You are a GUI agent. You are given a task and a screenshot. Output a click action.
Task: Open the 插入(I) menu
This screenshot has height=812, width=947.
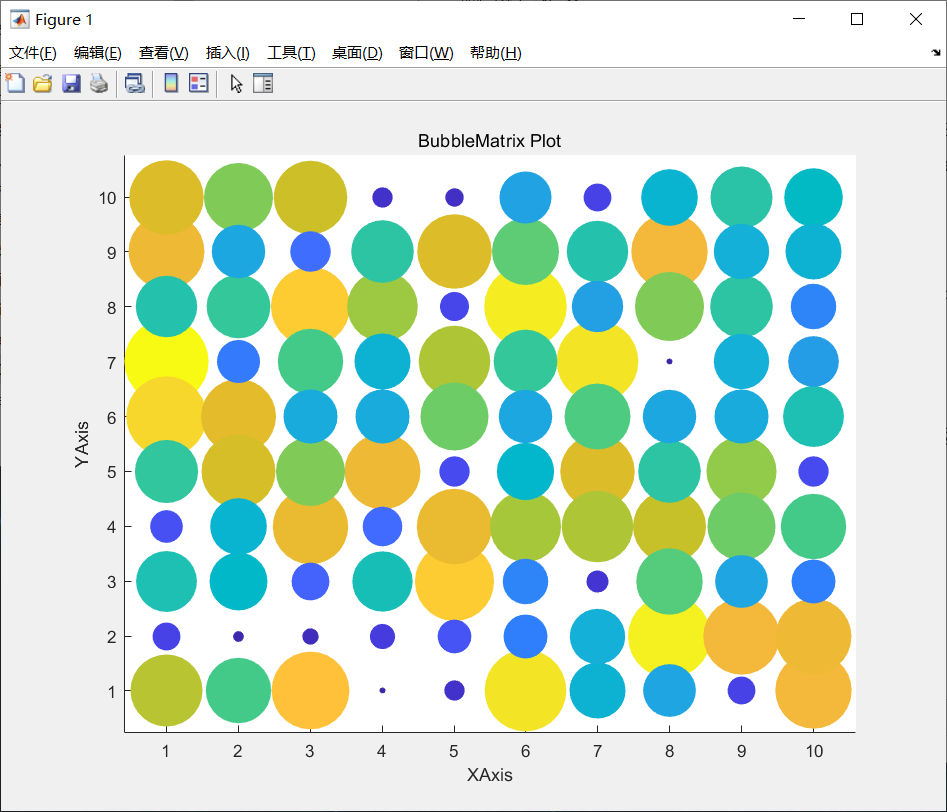click(x=227, y=53)
